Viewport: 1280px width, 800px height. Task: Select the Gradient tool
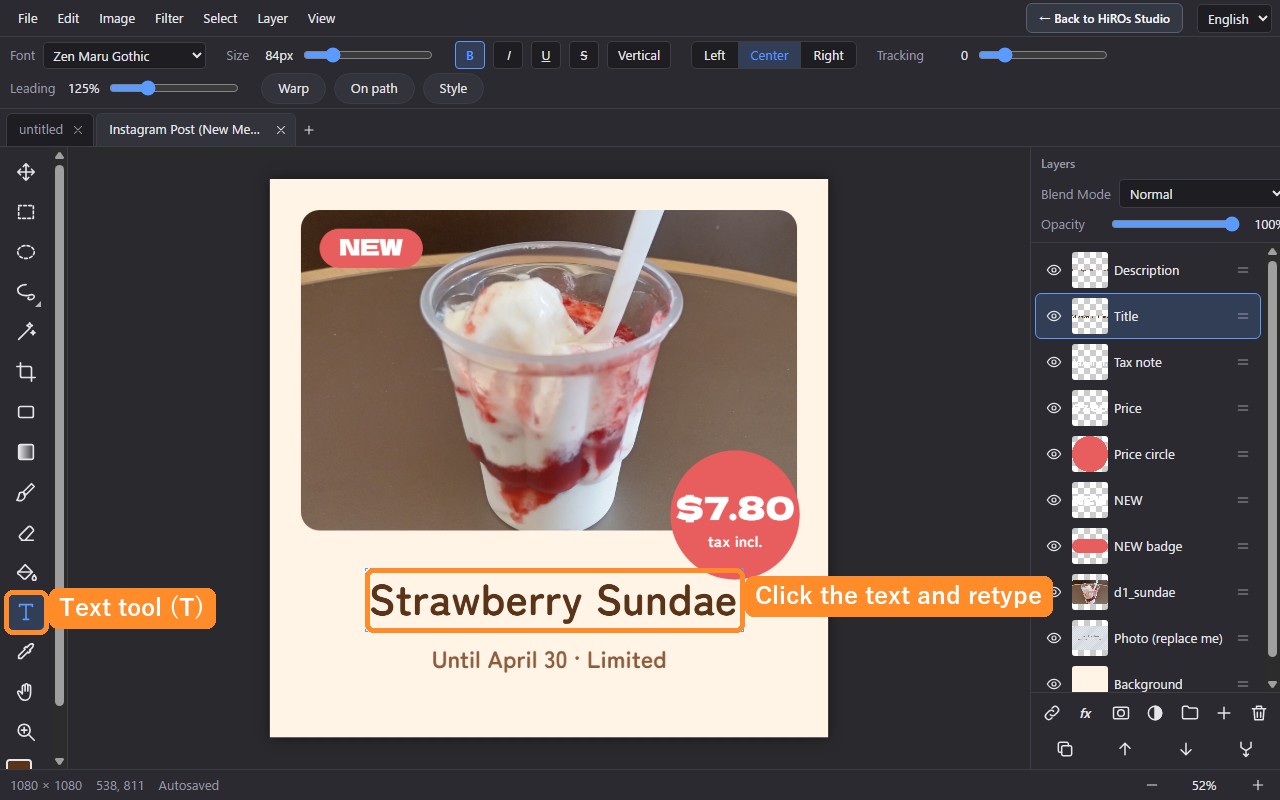26,452
